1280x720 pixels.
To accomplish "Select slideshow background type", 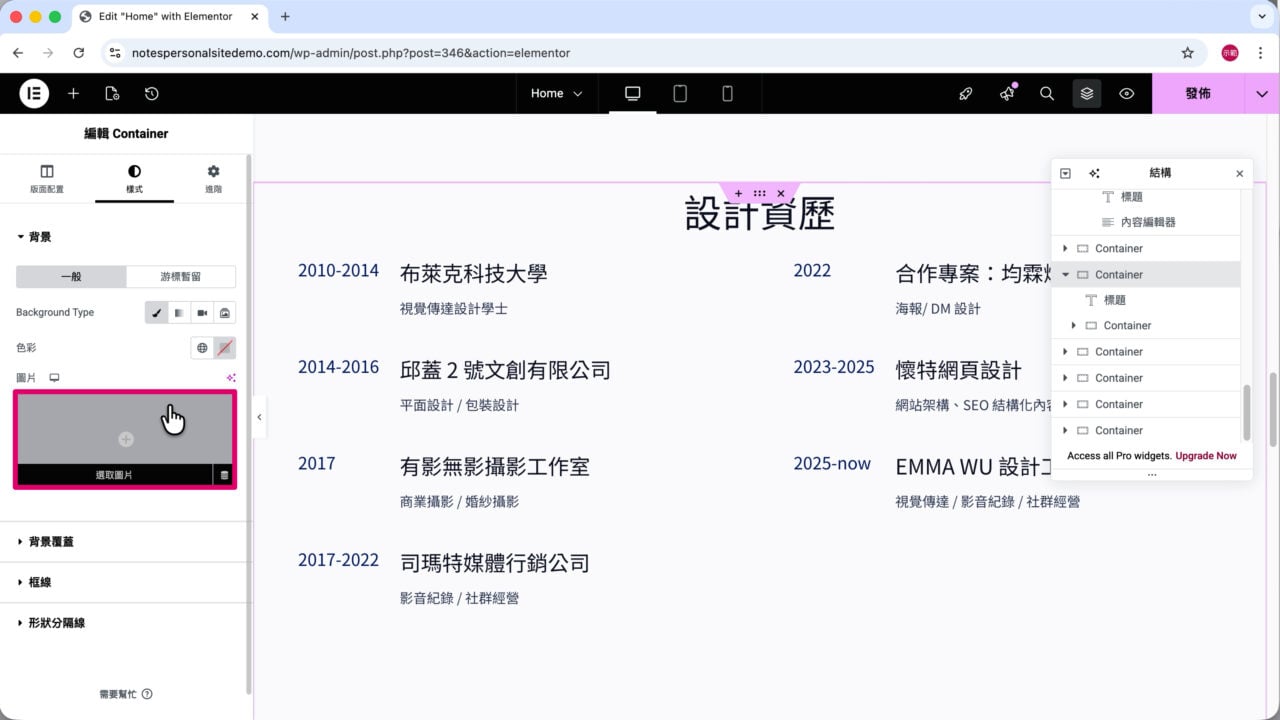I will point(225,313).
